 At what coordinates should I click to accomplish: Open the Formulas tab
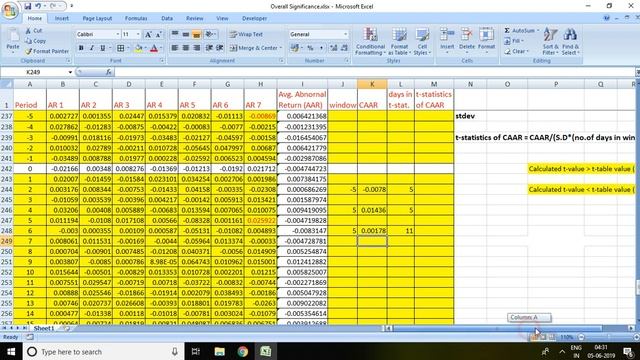(136, 18)
